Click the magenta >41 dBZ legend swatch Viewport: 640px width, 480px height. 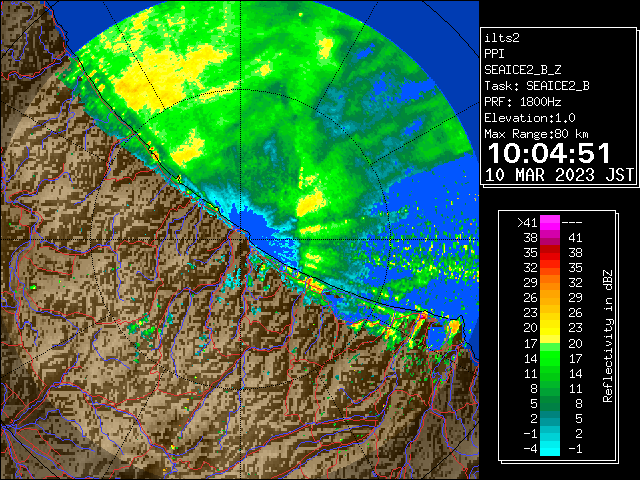click(550, 223)
